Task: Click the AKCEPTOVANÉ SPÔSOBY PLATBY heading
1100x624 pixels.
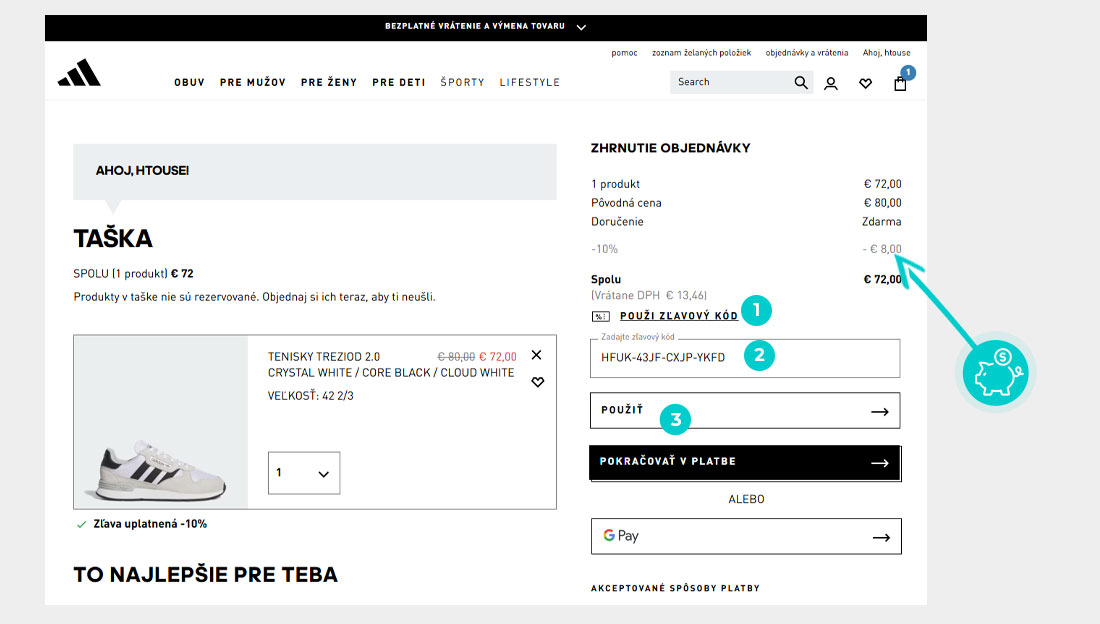Action: point(676,588)
